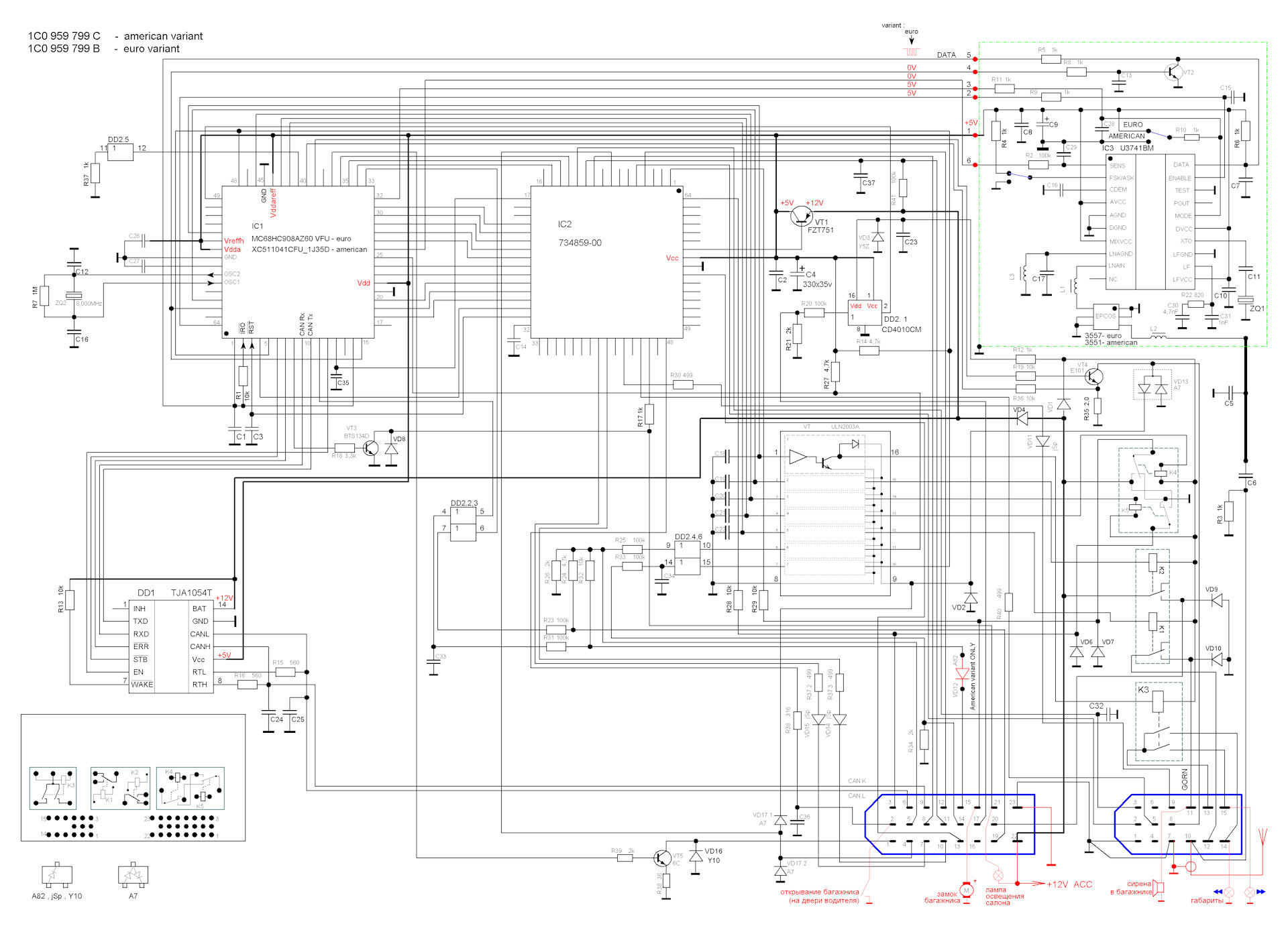This screenshot has height=928, width=1288.
Task: Click the VT5 transistor near R39
Action: point(662,858)
